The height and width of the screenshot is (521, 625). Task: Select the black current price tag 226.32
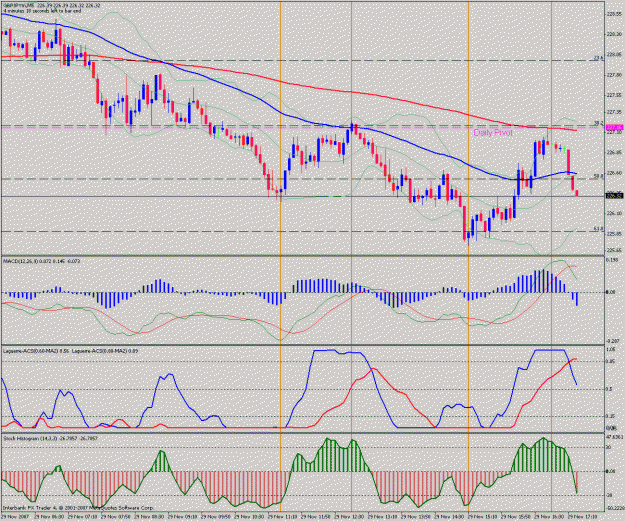[614, 196]
